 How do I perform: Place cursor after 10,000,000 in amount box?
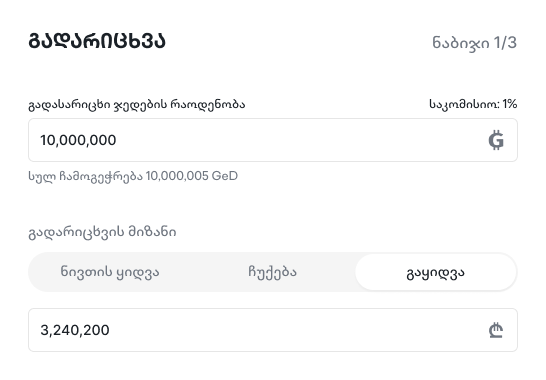[117, 140]
